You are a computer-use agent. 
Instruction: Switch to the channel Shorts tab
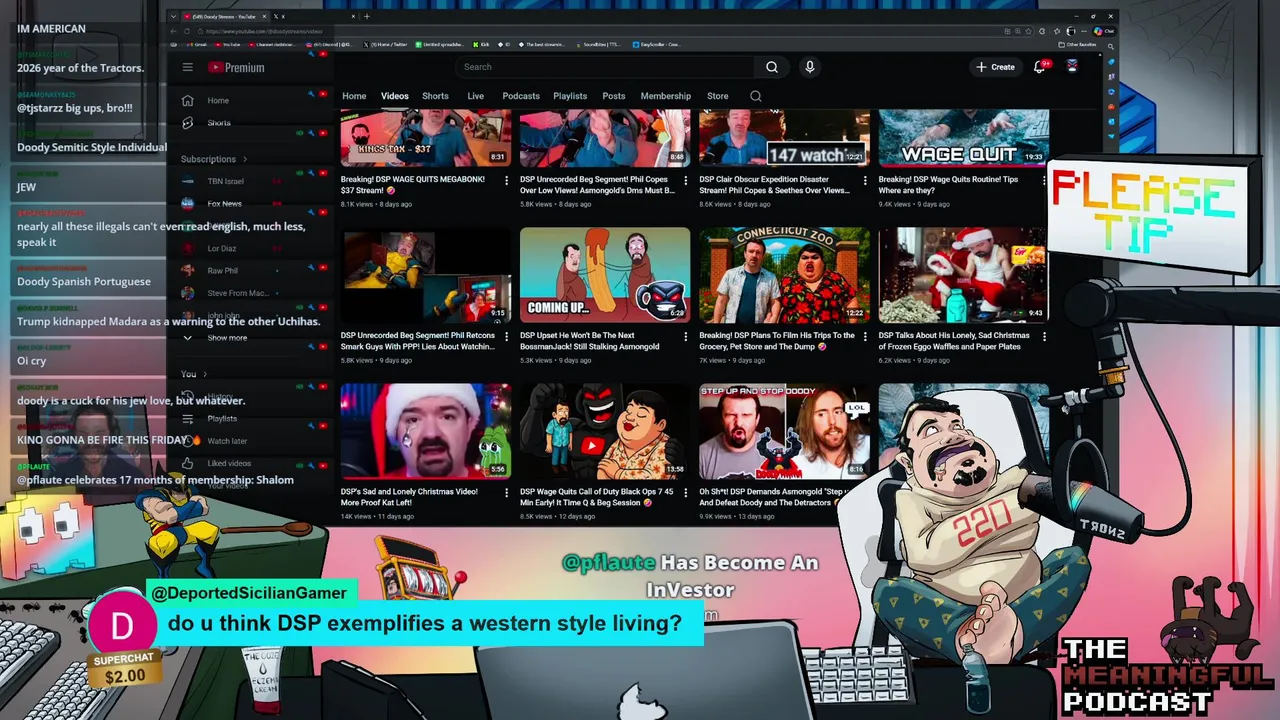[x=435, y=96]
